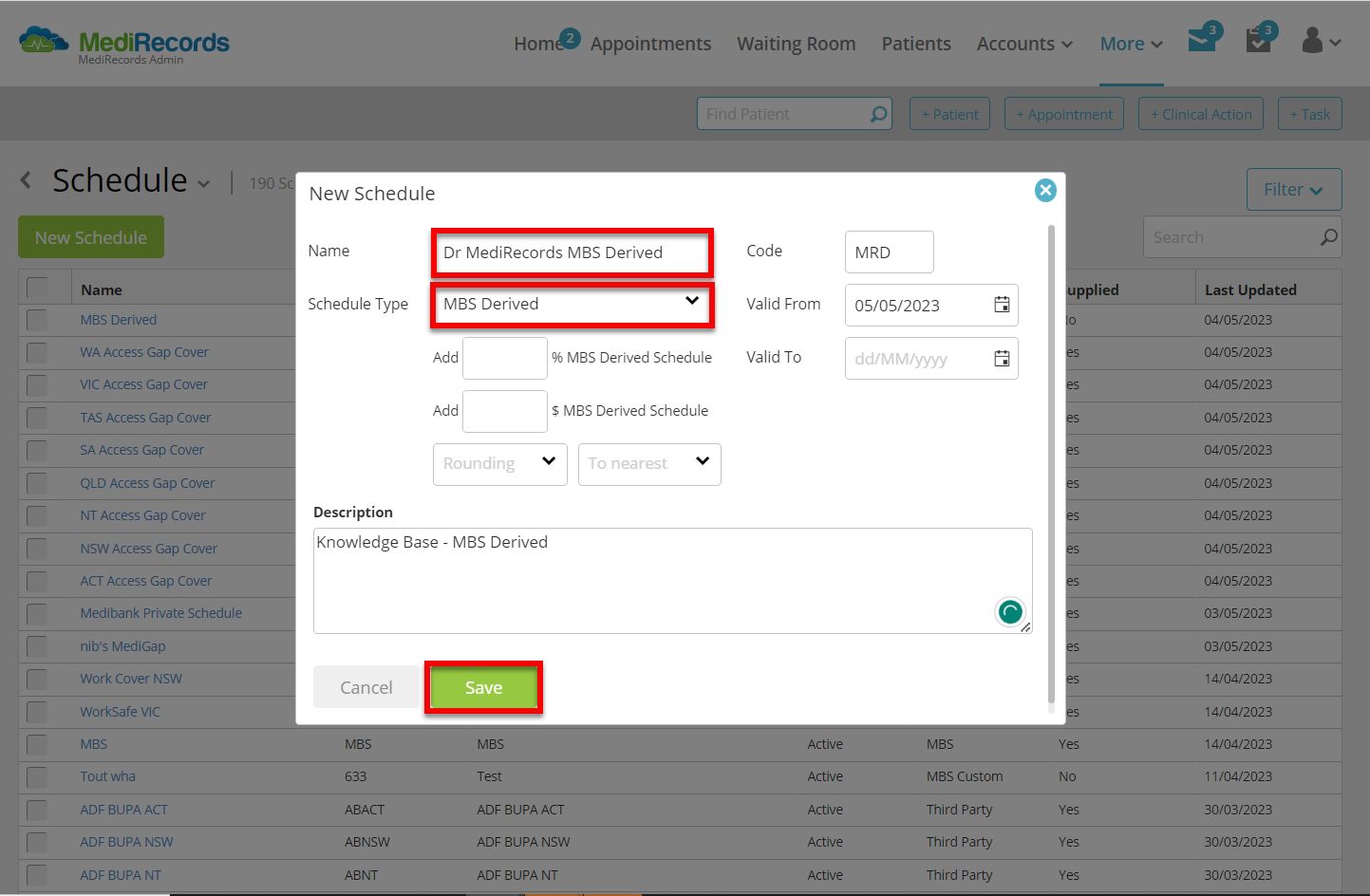Click the Code input field

[890, 252]
